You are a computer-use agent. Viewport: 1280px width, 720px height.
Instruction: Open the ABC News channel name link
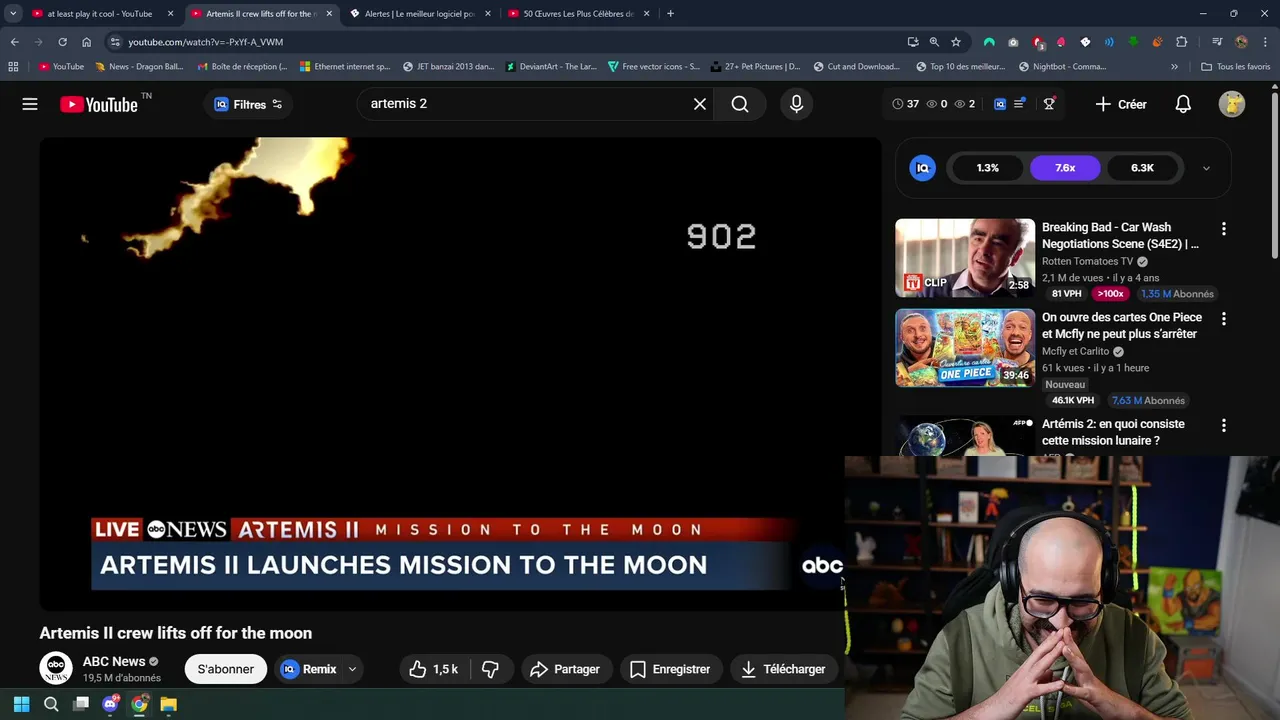coord(114,661)
